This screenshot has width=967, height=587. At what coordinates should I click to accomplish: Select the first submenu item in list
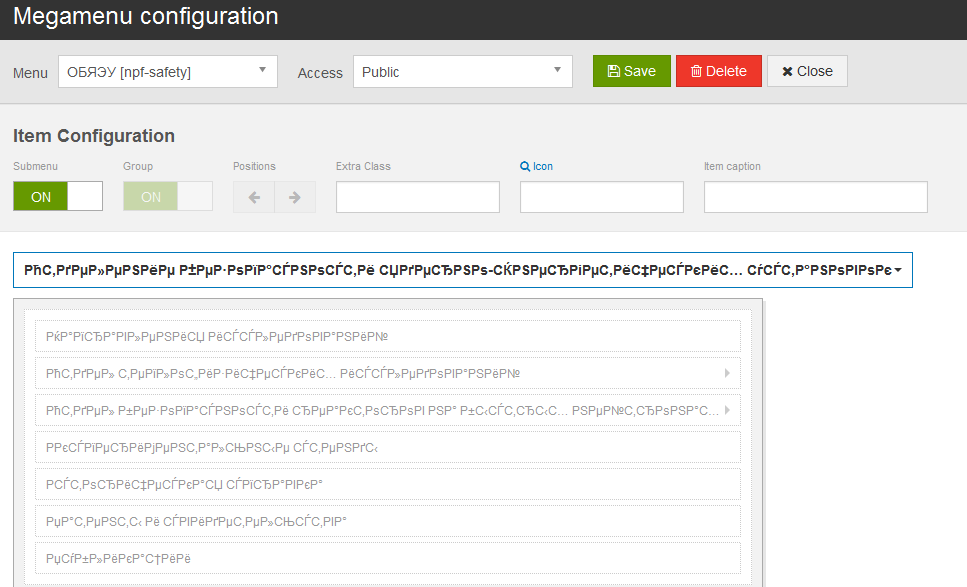click(x=388, y=336)
